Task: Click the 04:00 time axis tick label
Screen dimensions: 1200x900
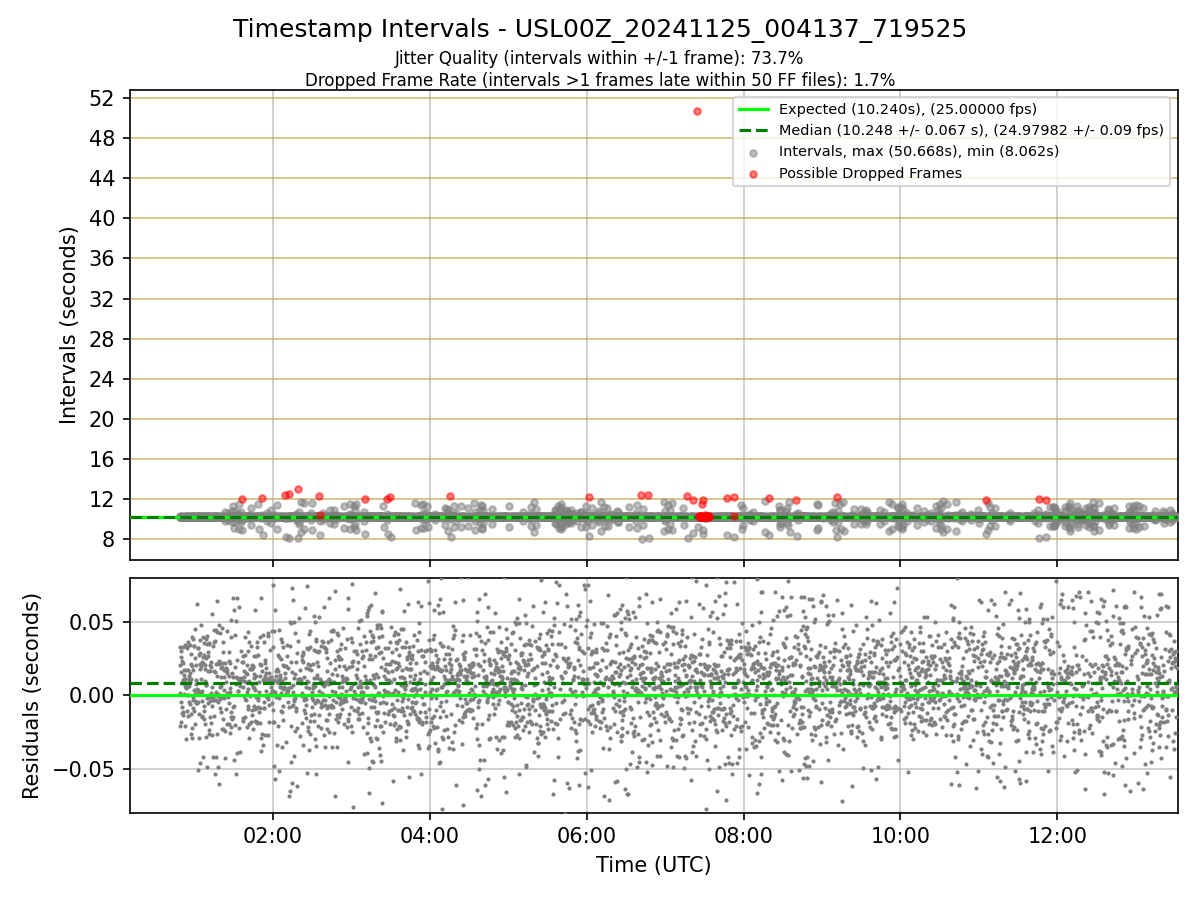Action: point(430,835)
